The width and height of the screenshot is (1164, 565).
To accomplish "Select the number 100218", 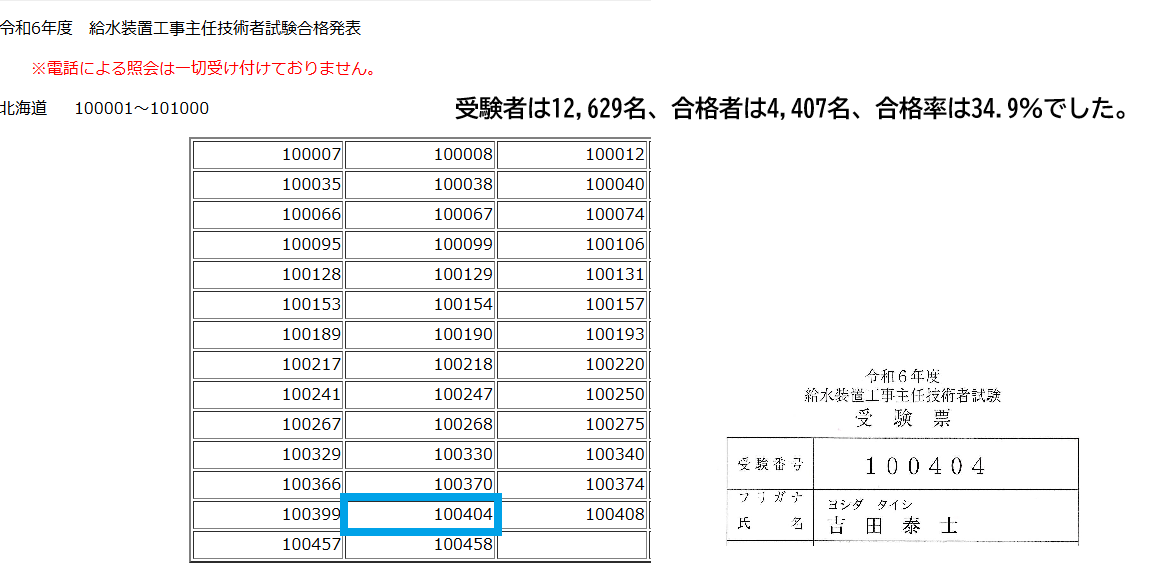I will pyautogui.click(x=463, y=365).
